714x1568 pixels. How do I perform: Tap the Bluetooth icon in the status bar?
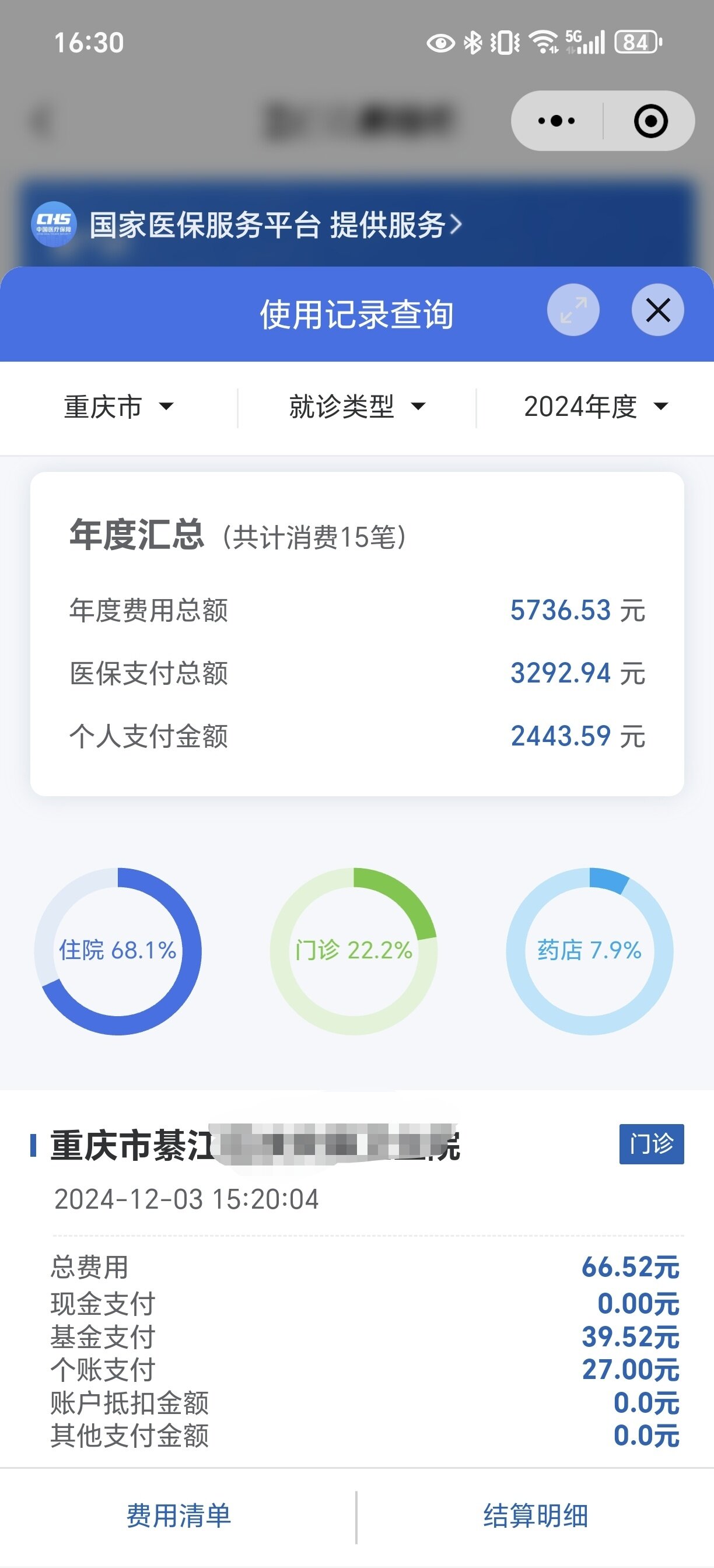click(x=473, y=43)
